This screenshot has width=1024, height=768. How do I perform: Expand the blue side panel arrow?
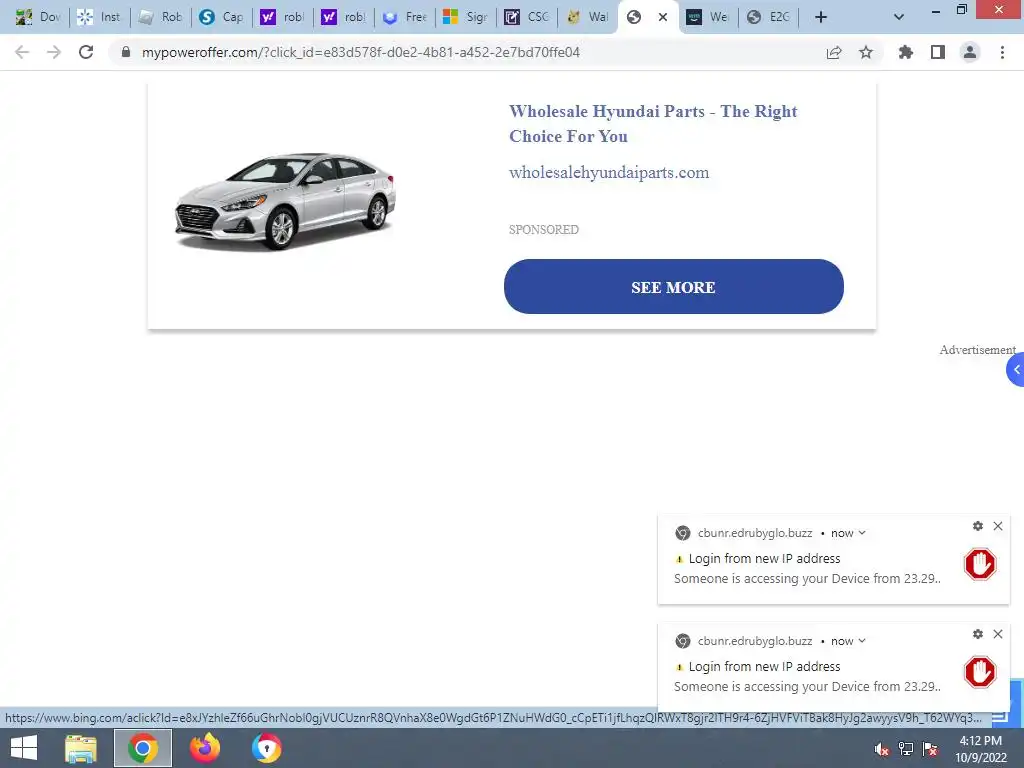(1016, 370)
